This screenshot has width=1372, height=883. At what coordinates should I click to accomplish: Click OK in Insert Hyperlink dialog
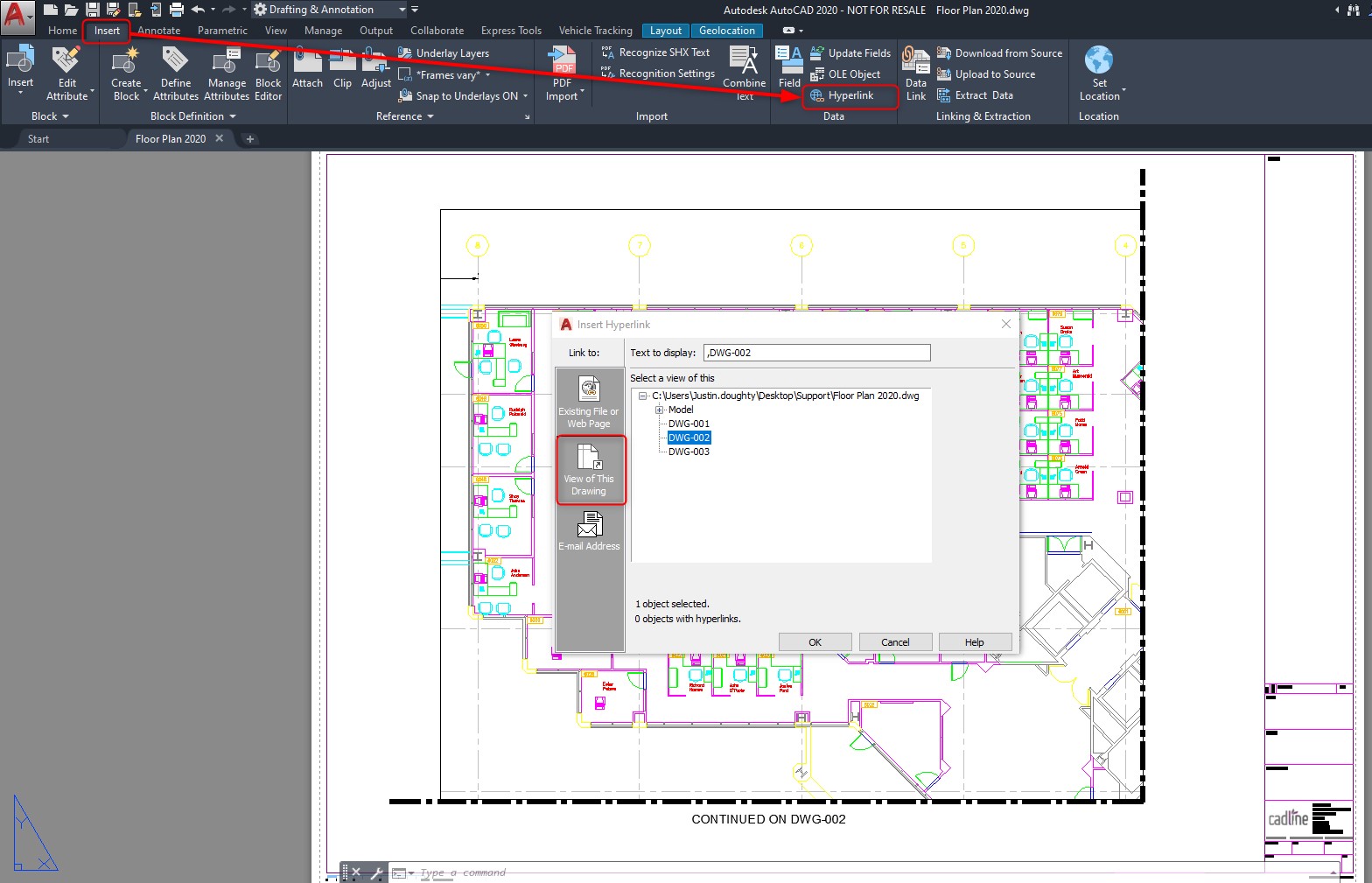click(x=815, y=642)
